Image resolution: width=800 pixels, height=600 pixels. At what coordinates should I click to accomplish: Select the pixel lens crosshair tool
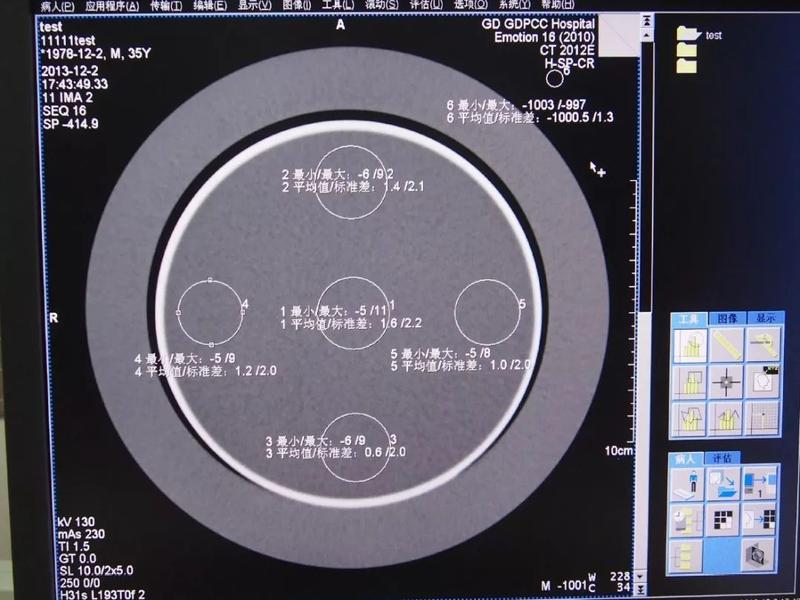tap(727, 382)
